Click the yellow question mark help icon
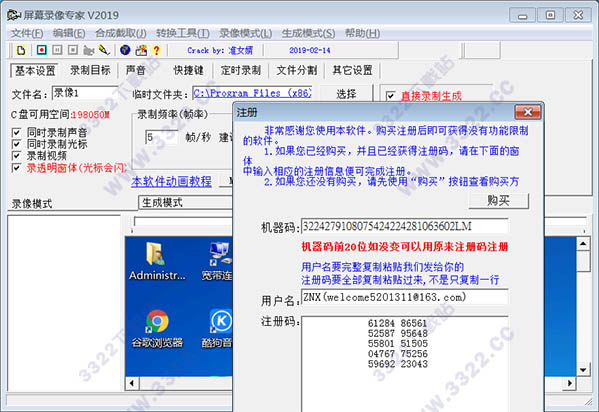599x412 pixels. 156,50
